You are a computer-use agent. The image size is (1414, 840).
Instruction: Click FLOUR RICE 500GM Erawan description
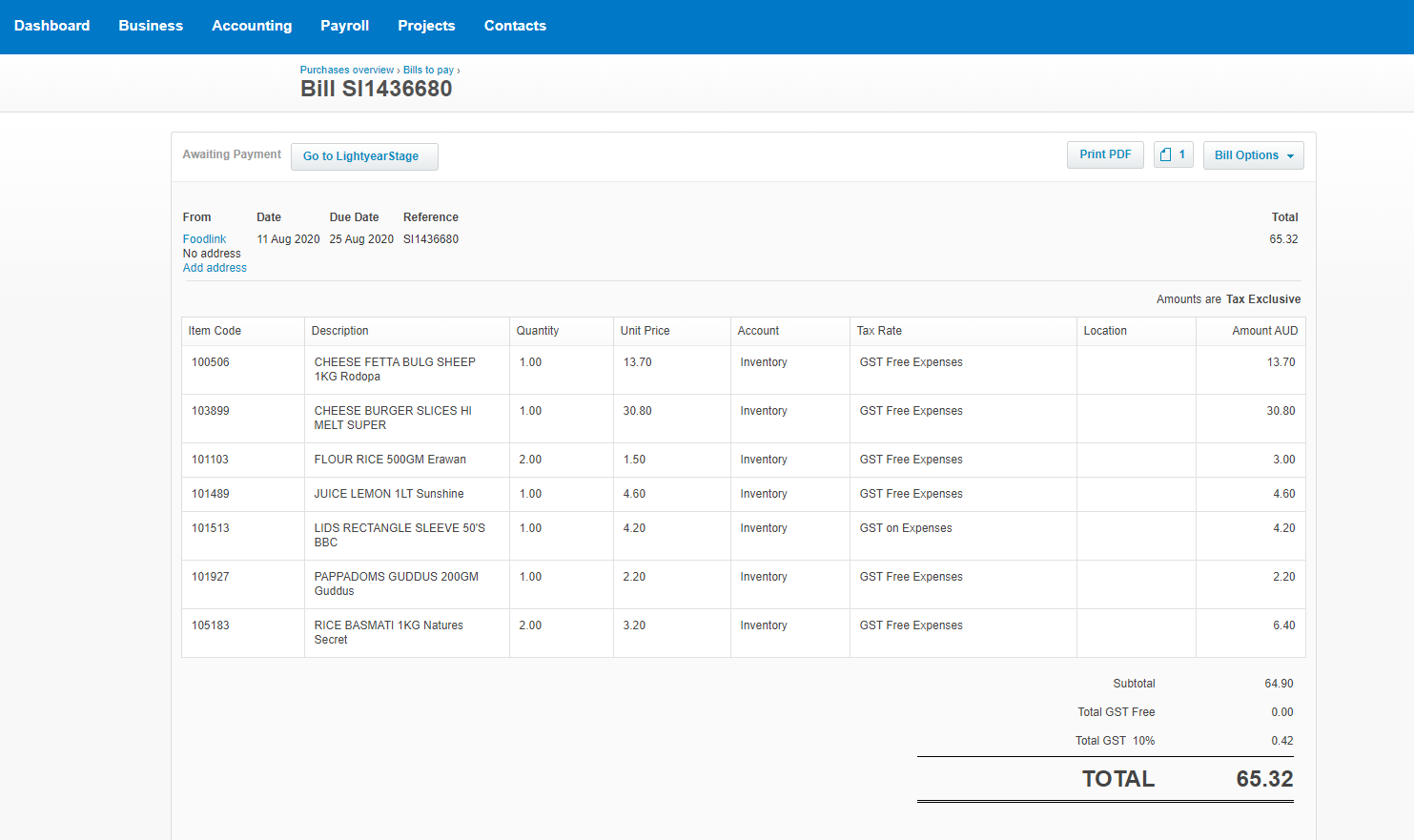(x=390, y=460)
